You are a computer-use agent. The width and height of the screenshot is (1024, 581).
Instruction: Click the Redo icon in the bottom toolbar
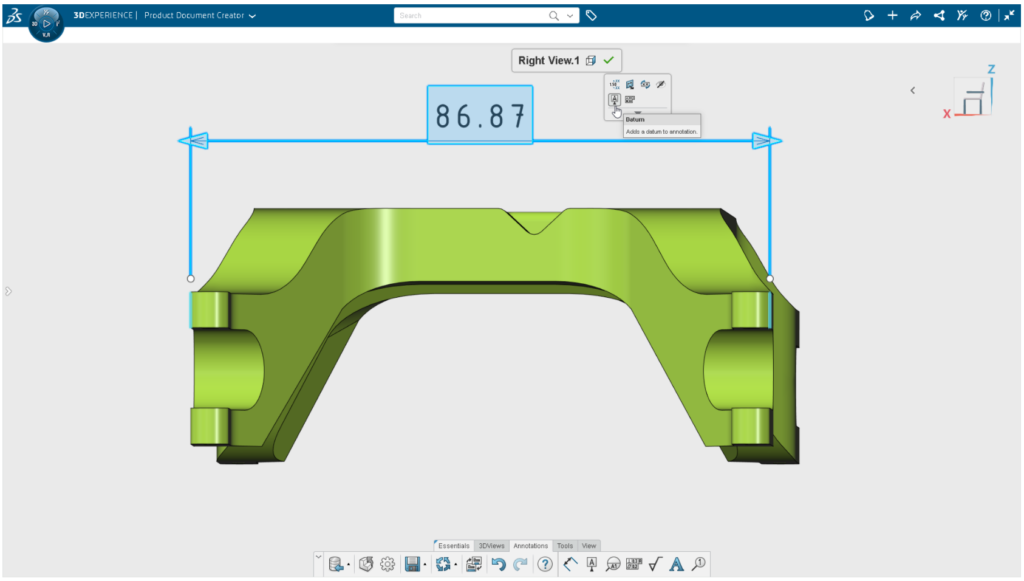[x=519, y=563]
